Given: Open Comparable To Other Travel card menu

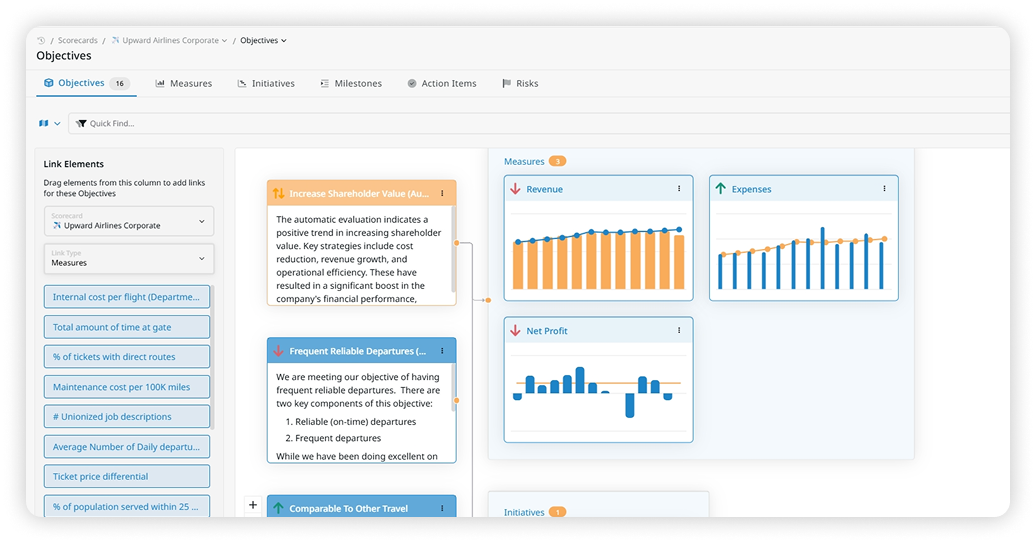Looking at the screenshot, I should click(443, 508).
